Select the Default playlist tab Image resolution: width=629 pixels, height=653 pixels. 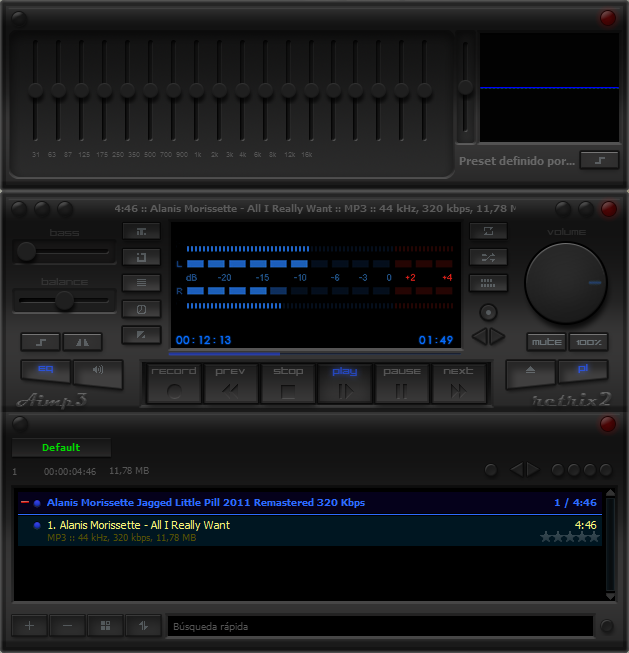(61, 448)
